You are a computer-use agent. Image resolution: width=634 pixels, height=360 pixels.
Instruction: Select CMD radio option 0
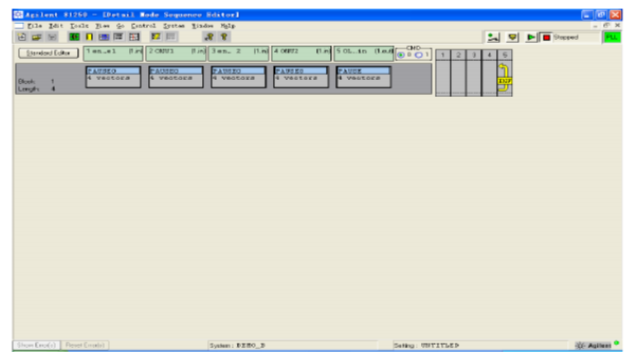tap(401, 55)
